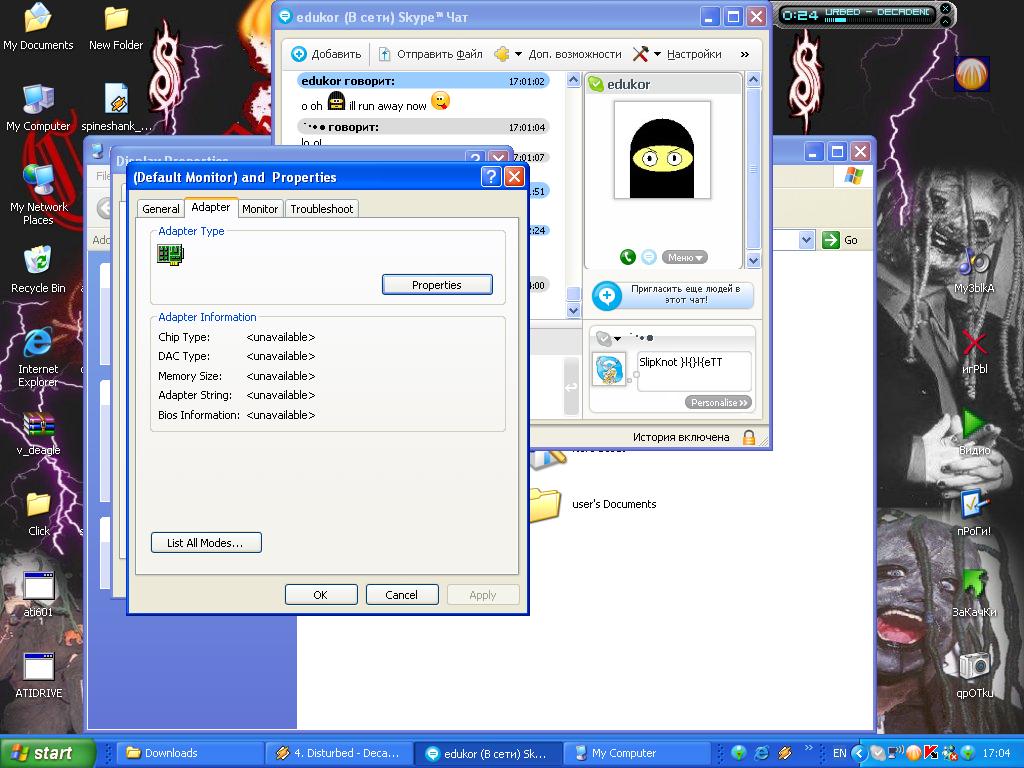
Task: Click the Memory Size label
Action: click(x=190, y=376)
